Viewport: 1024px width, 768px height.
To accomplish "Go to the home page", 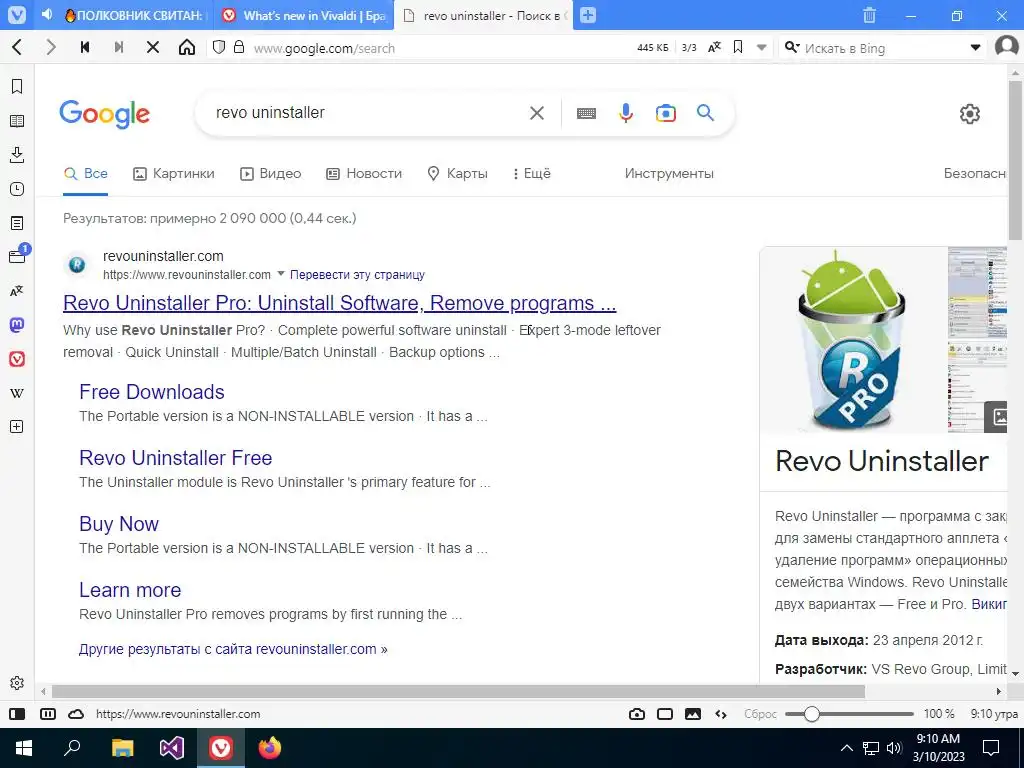I will coord(187,47).
